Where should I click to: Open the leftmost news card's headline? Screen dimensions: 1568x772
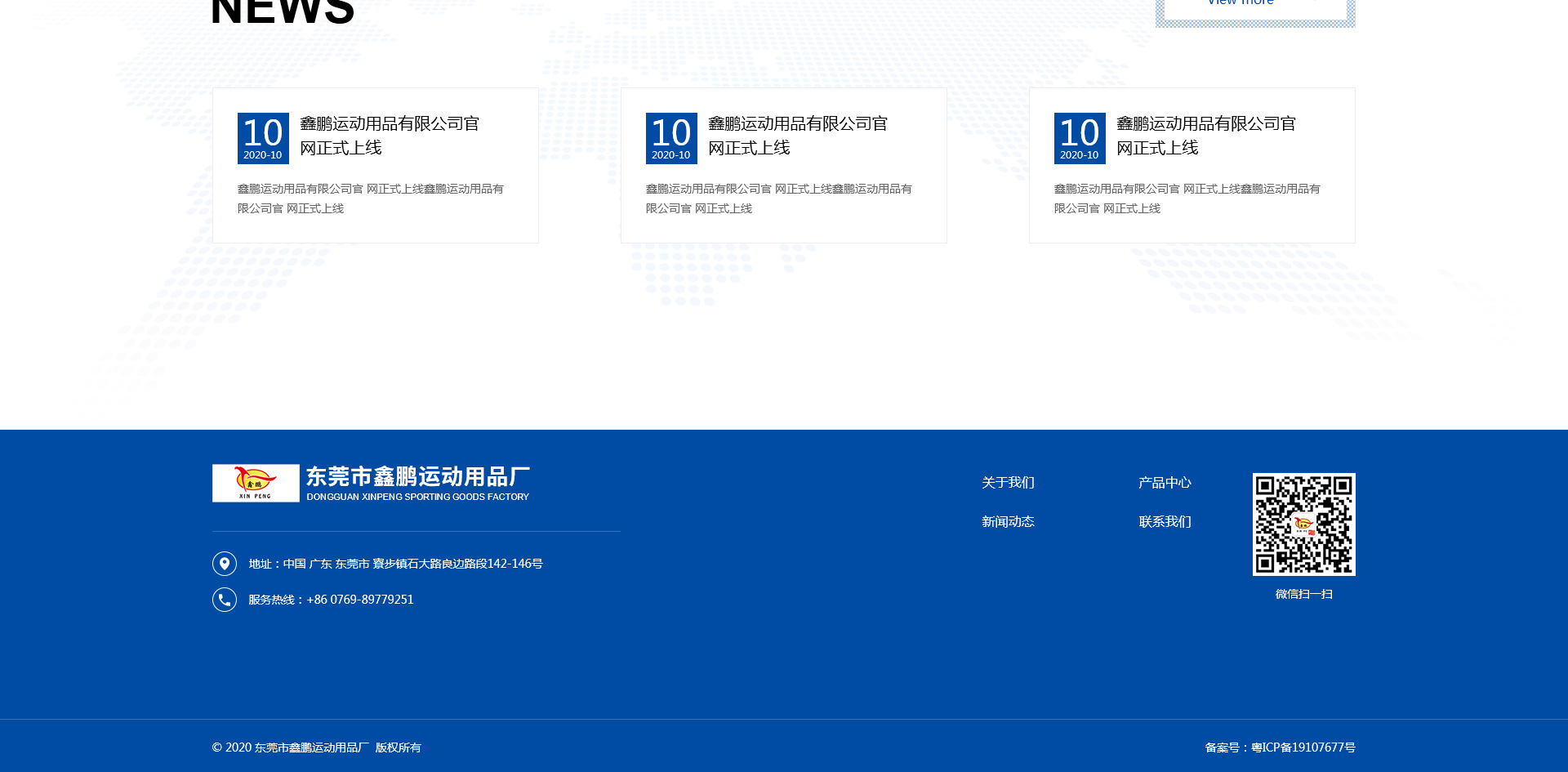click(390, 136)
